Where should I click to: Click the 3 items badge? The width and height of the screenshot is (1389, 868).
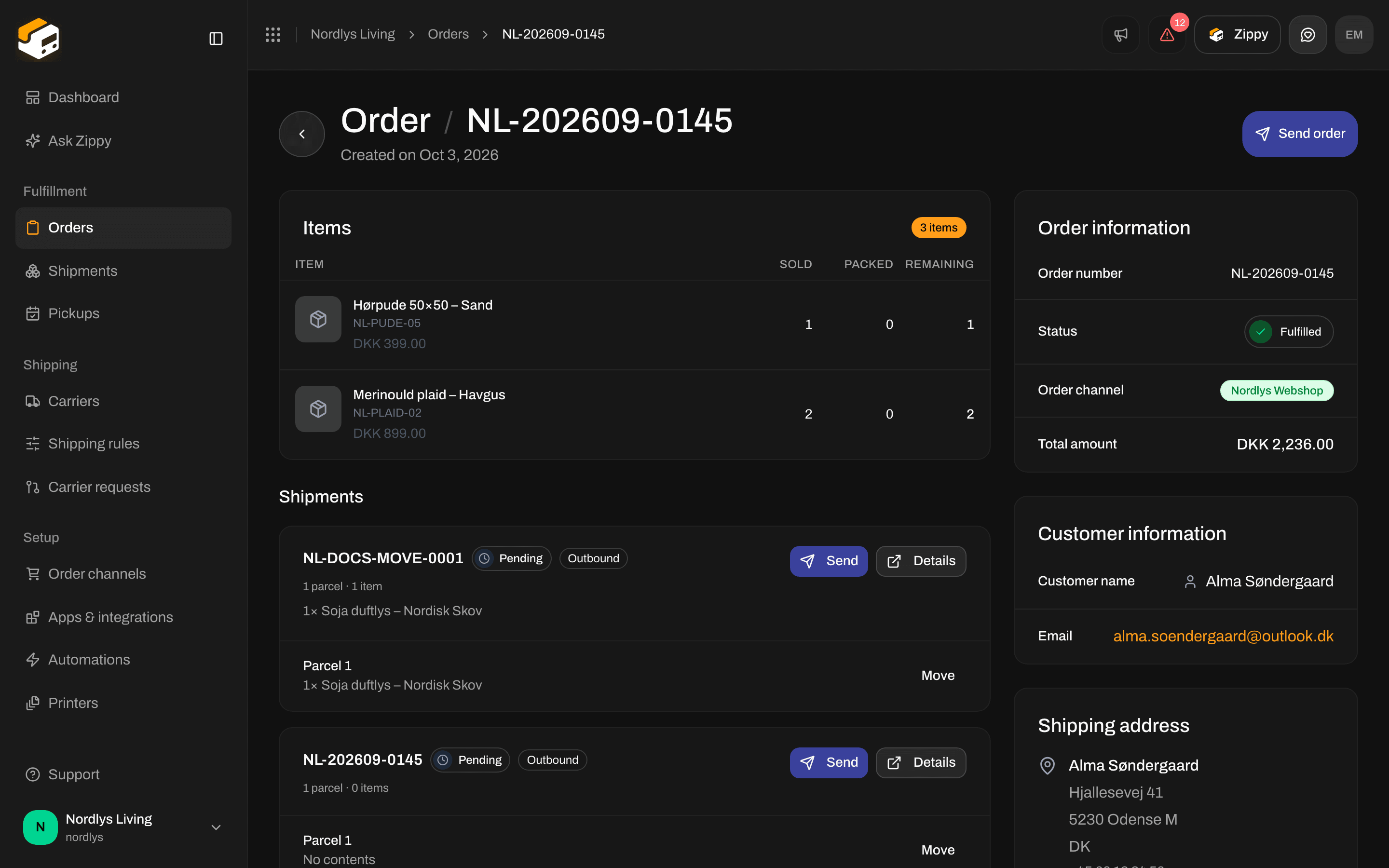(939, 228)
